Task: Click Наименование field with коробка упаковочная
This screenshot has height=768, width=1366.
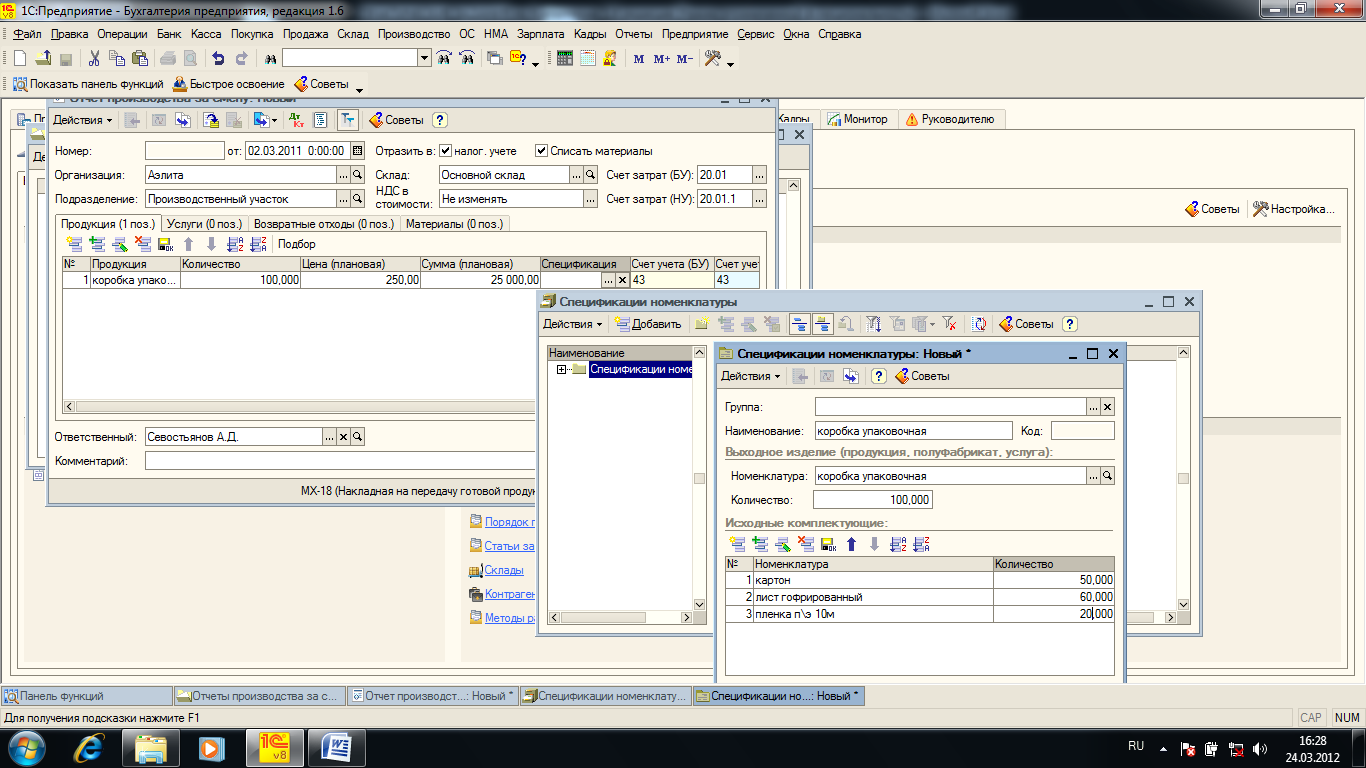Action: click(x=914, y=431)
